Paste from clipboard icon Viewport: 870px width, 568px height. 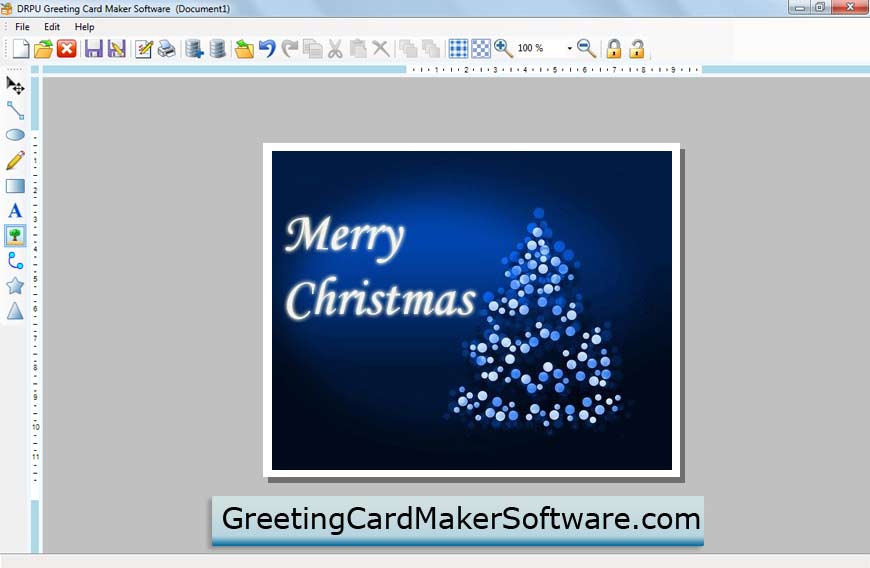tap(358, 49)
